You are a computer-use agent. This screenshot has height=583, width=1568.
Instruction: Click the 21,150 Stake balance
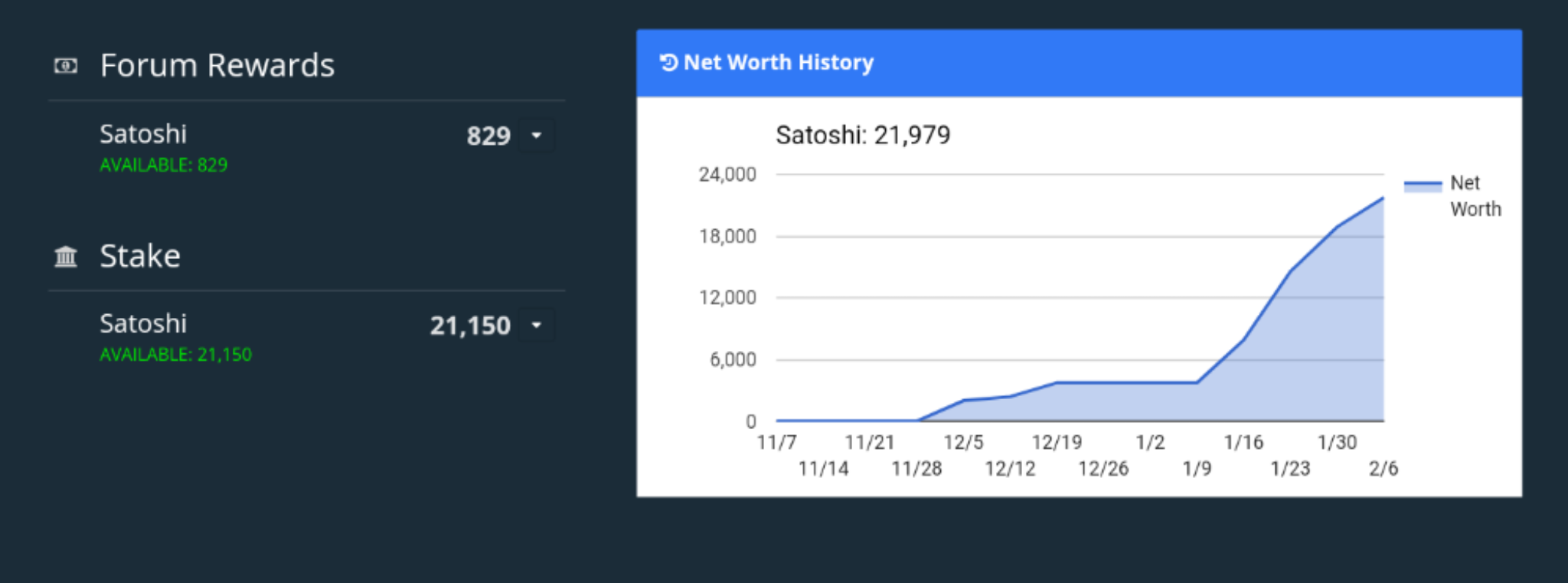(469, 326)
